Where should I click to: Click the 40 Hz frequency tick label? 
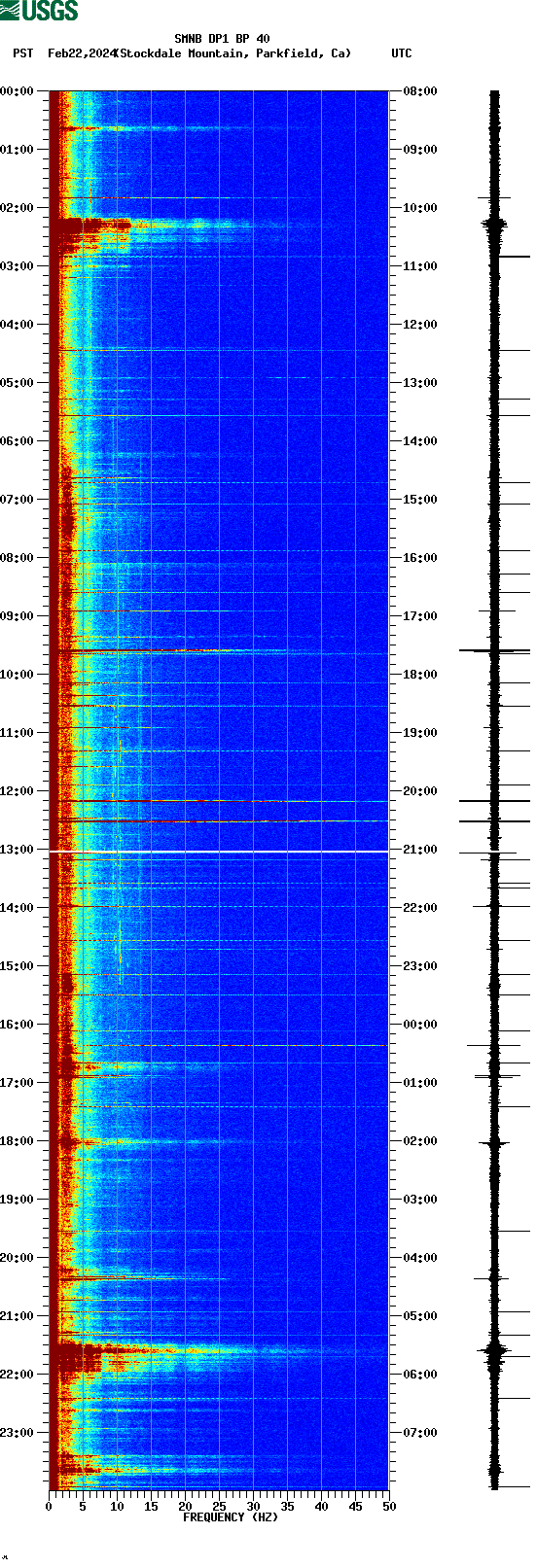coord(321,1507)
